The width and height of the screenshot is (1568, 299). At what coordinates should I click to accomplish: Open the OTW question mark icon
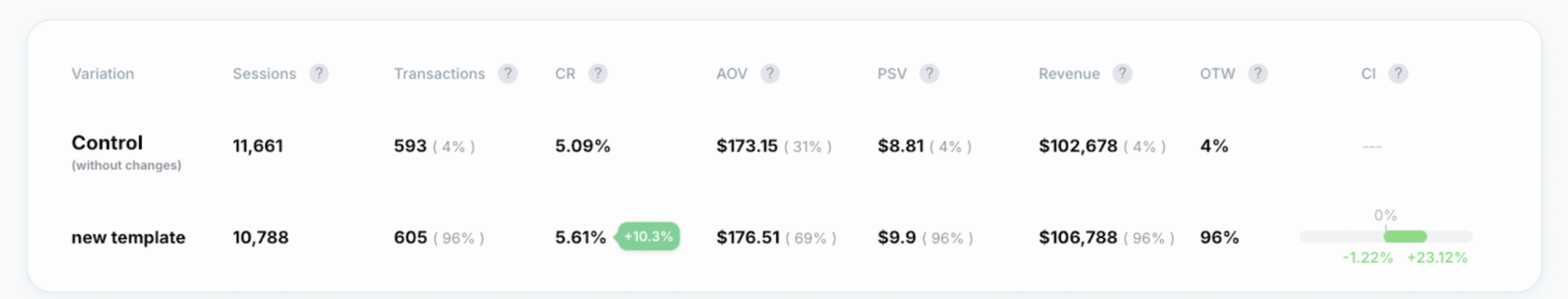[1257, 74]
